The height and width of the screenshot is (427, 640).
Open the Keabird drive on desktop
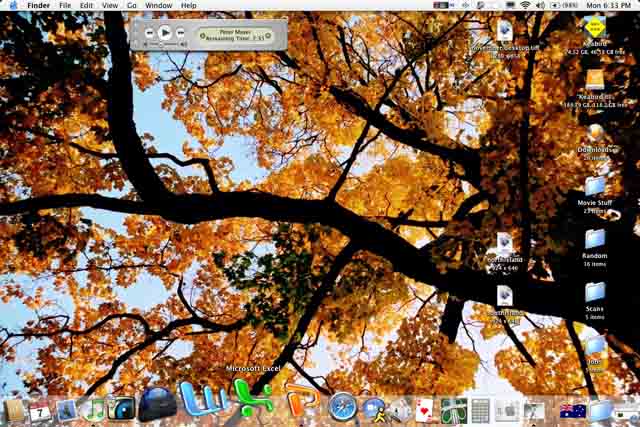coord(595,27)
